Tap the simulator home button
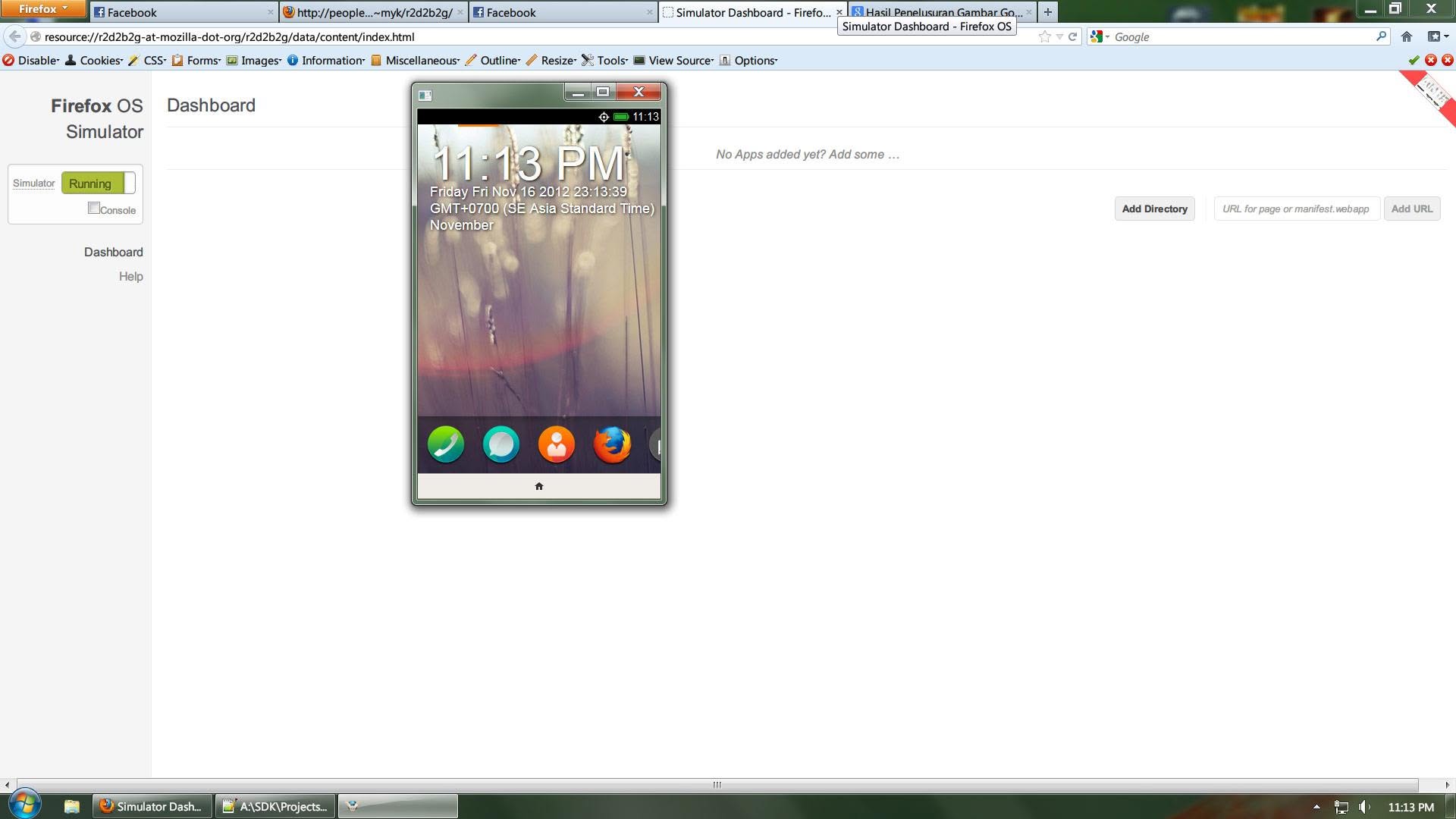Screen dimensions: 1456x819 [x=539, y=486]
